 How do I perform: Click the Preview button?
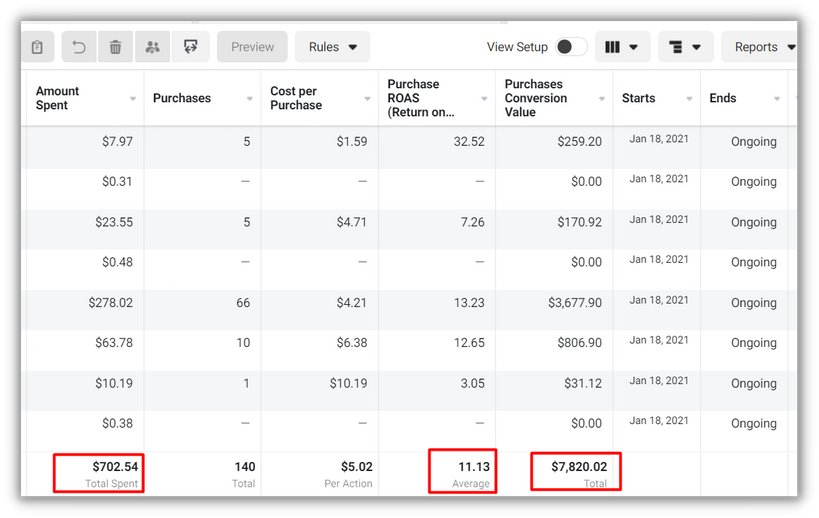[x=252, y=47]
